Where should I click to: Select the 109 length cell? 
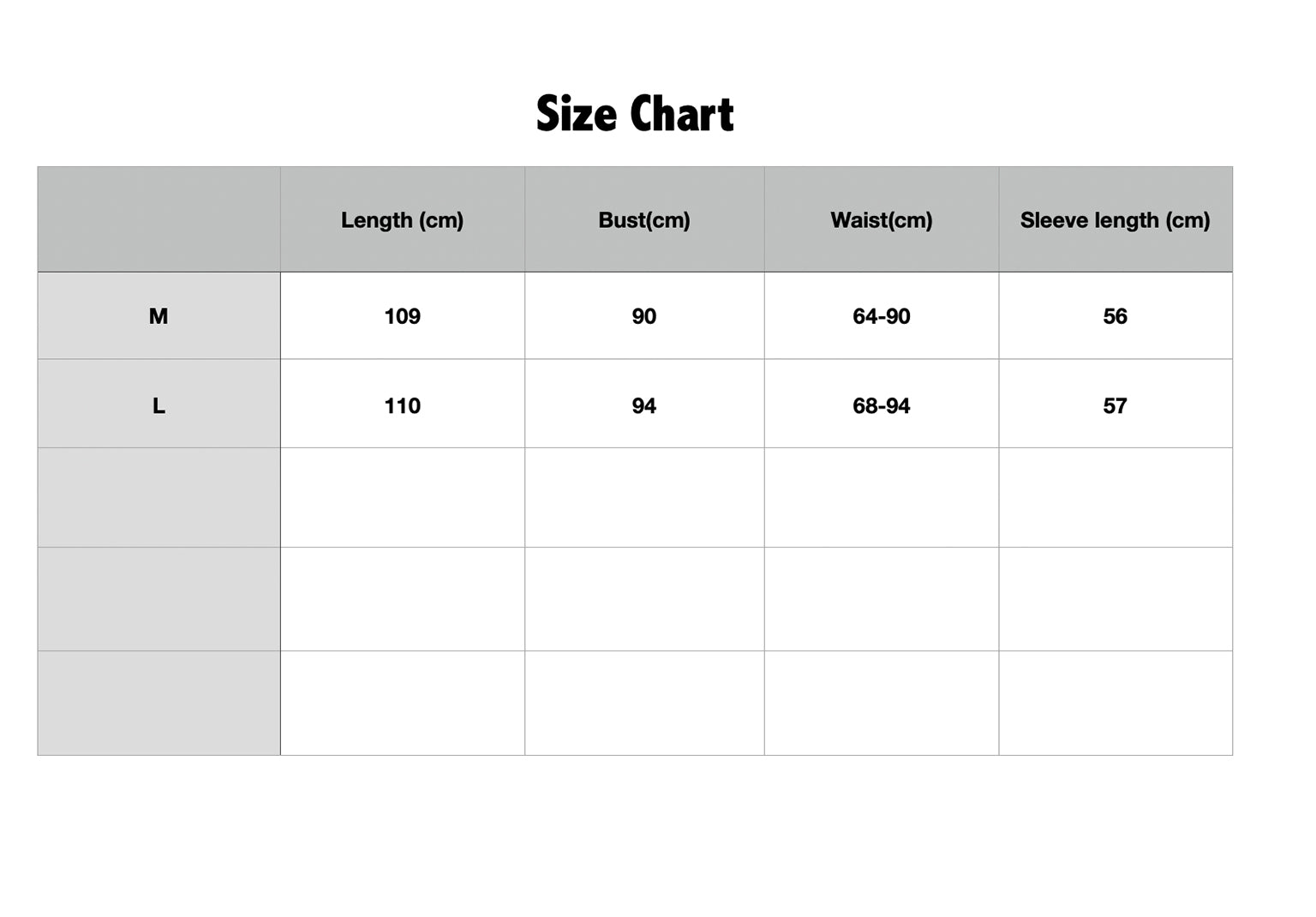tap(402, 316)
